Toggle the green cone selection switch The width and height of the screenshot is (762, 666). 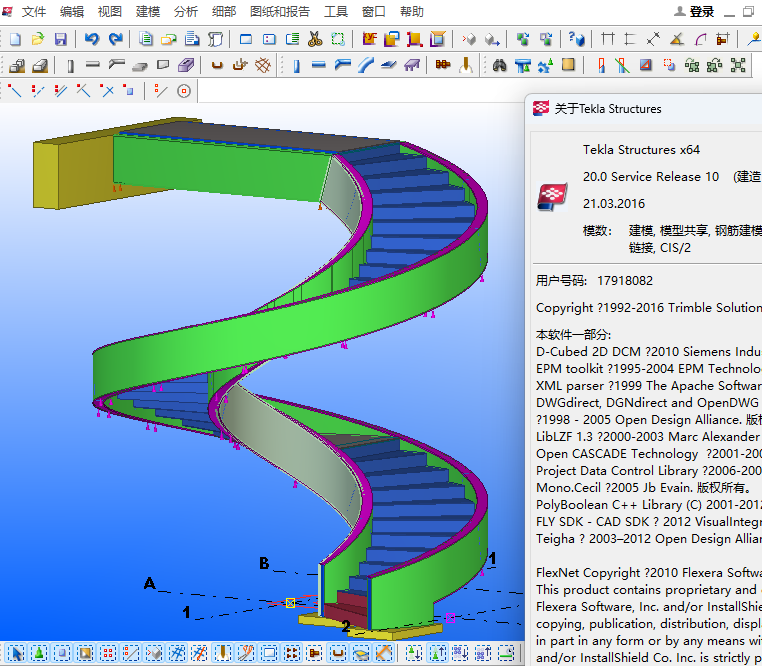pos(39,653)
